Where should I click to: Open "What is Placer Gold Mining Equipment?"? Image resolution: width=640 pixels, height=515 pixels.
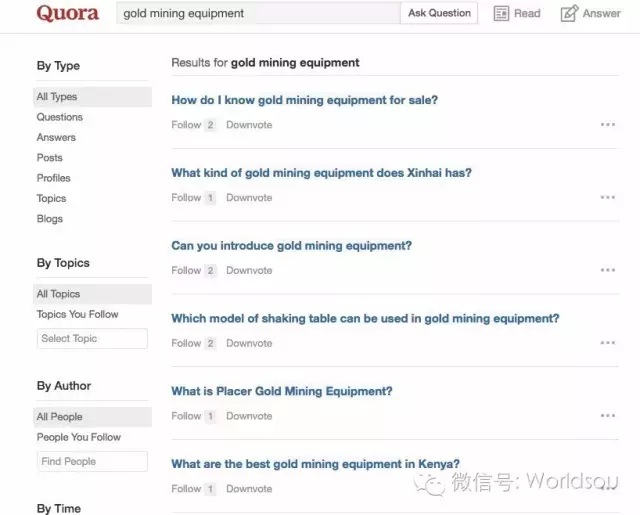click(282, 391)
